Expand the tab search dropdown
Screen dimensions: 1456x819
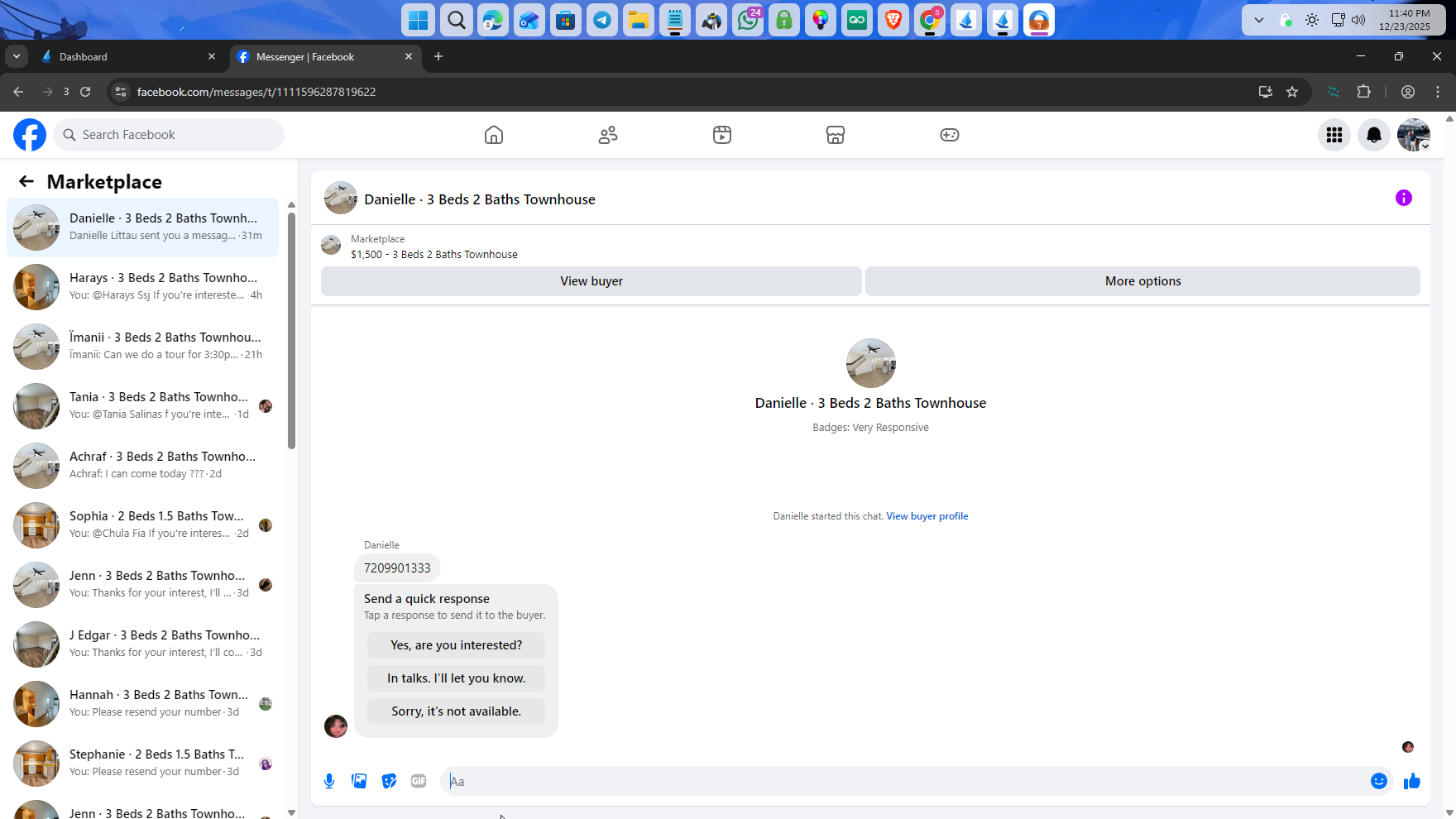tap(17, 56)
